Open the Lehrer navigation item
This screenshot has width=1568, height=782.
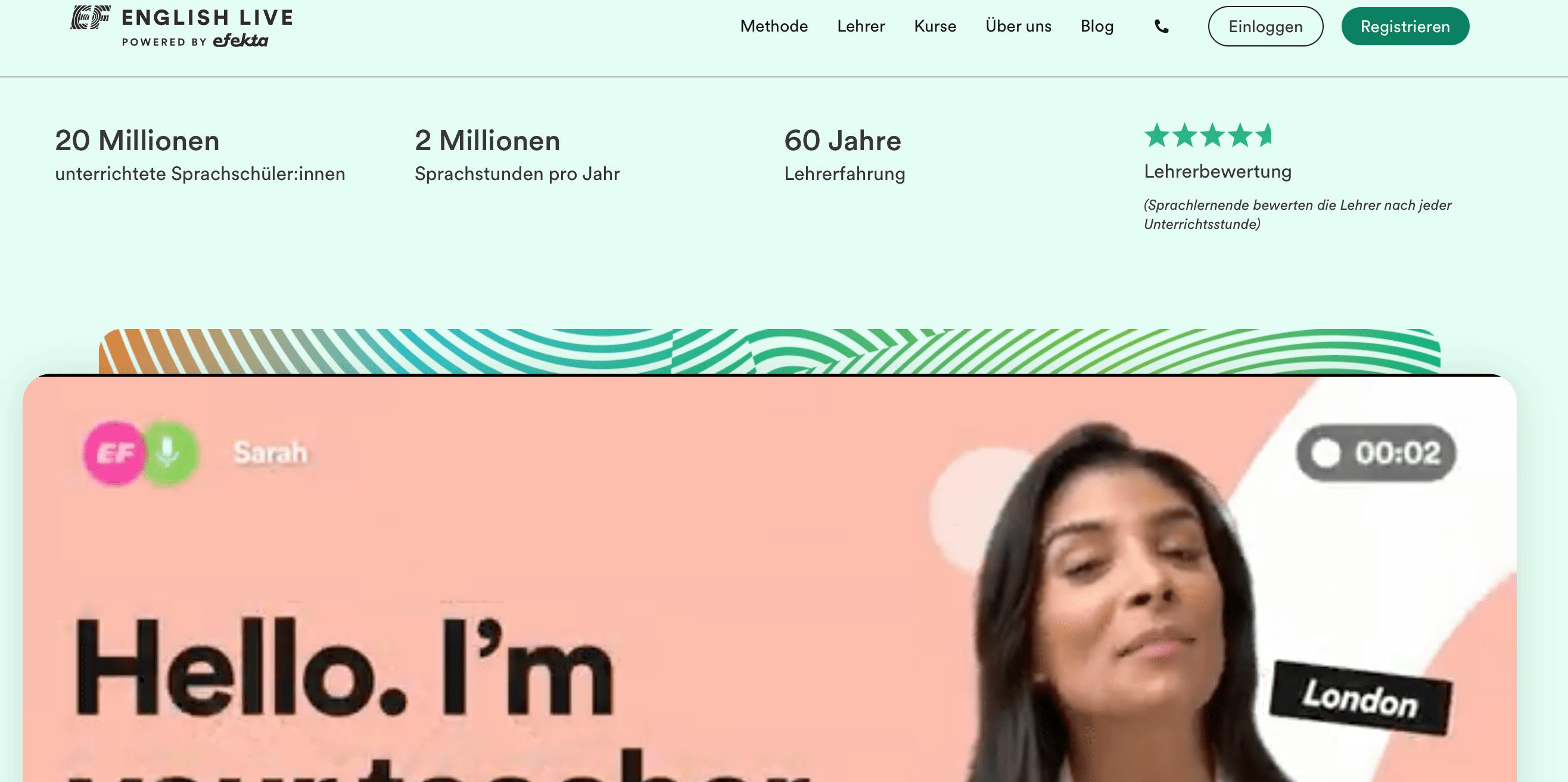[x=861, y=26]
